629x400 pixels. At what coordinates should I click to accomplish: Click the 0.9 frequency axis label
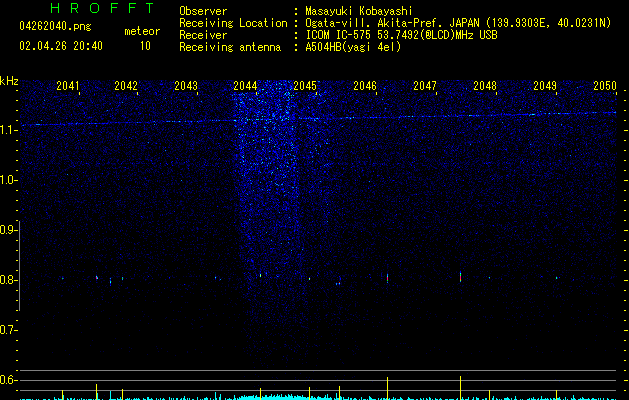8,230
